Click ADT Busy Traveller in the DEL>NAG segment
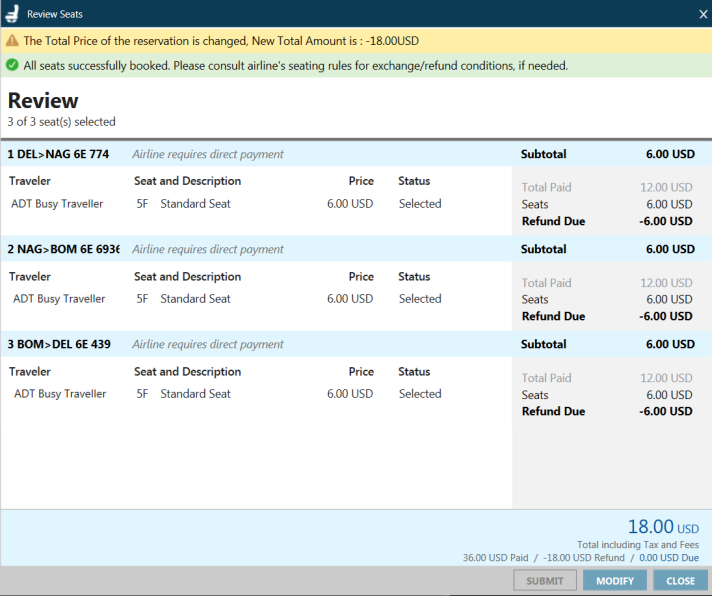The width and height of the screenshot is (712, 596). [x=58, y=204]
